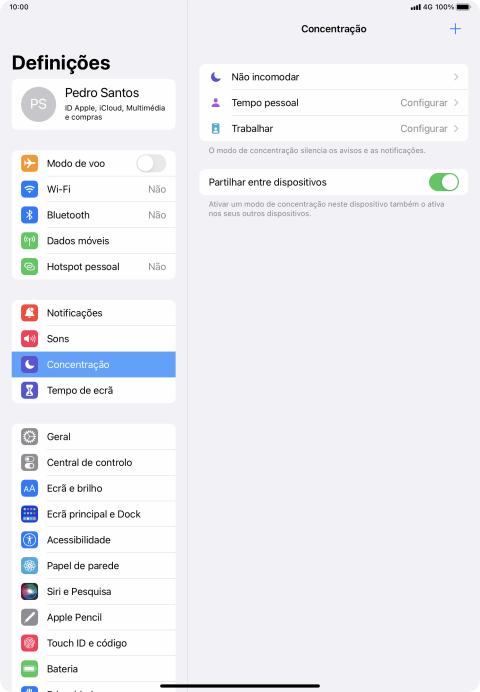Open the Trabalhar row chevron
The image size is (480, 692).
coord(456,128)
